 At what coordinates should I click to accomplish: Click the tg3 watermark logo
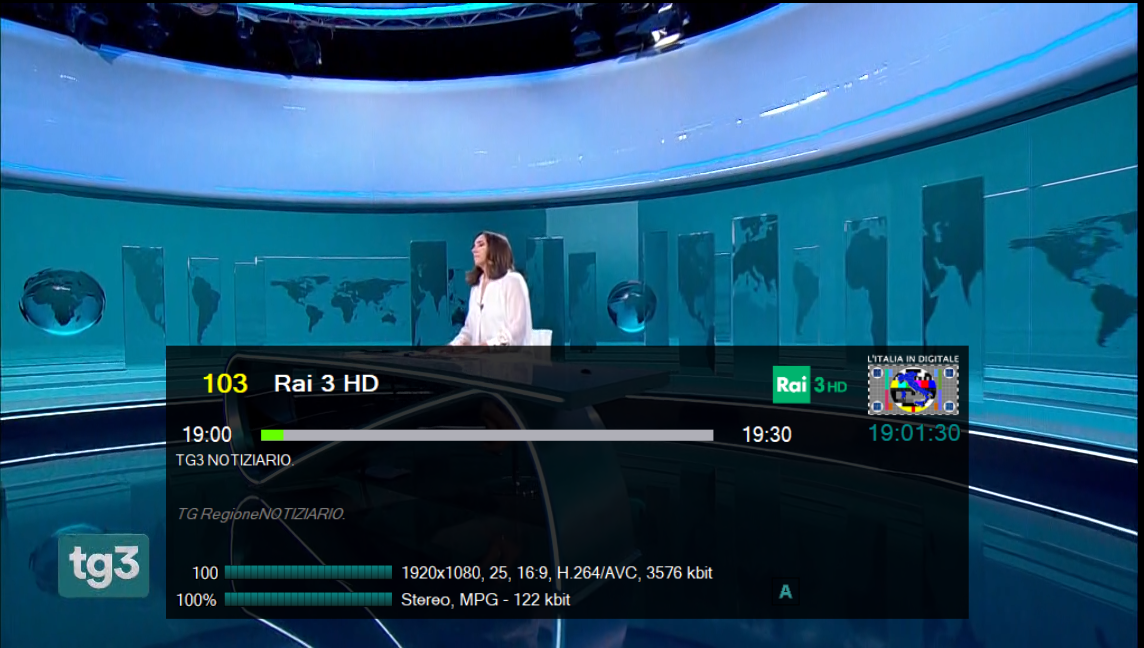click(x=104, y=565)
